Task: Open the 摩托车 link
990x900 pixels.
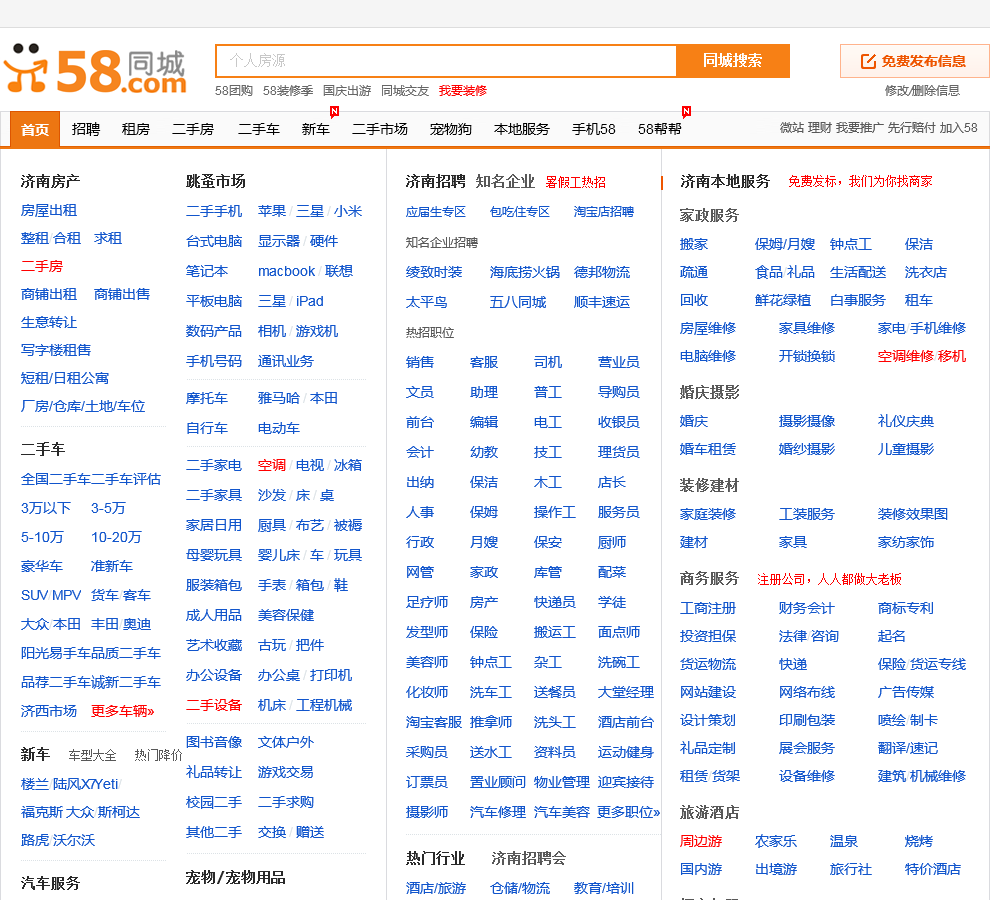Action: [206, 399]
